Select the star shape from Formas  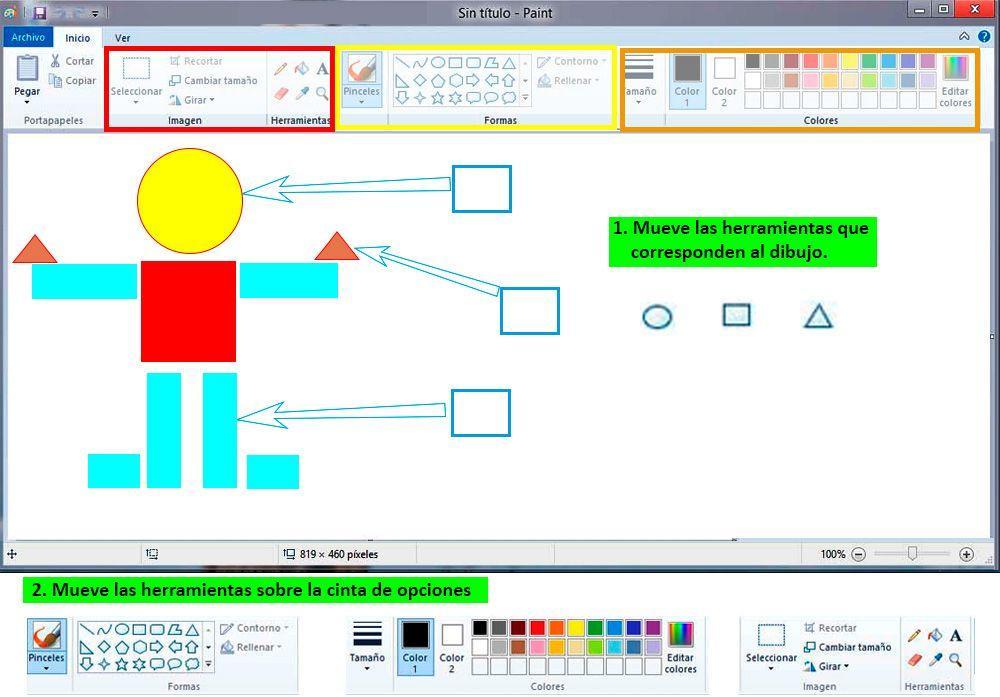439,96
